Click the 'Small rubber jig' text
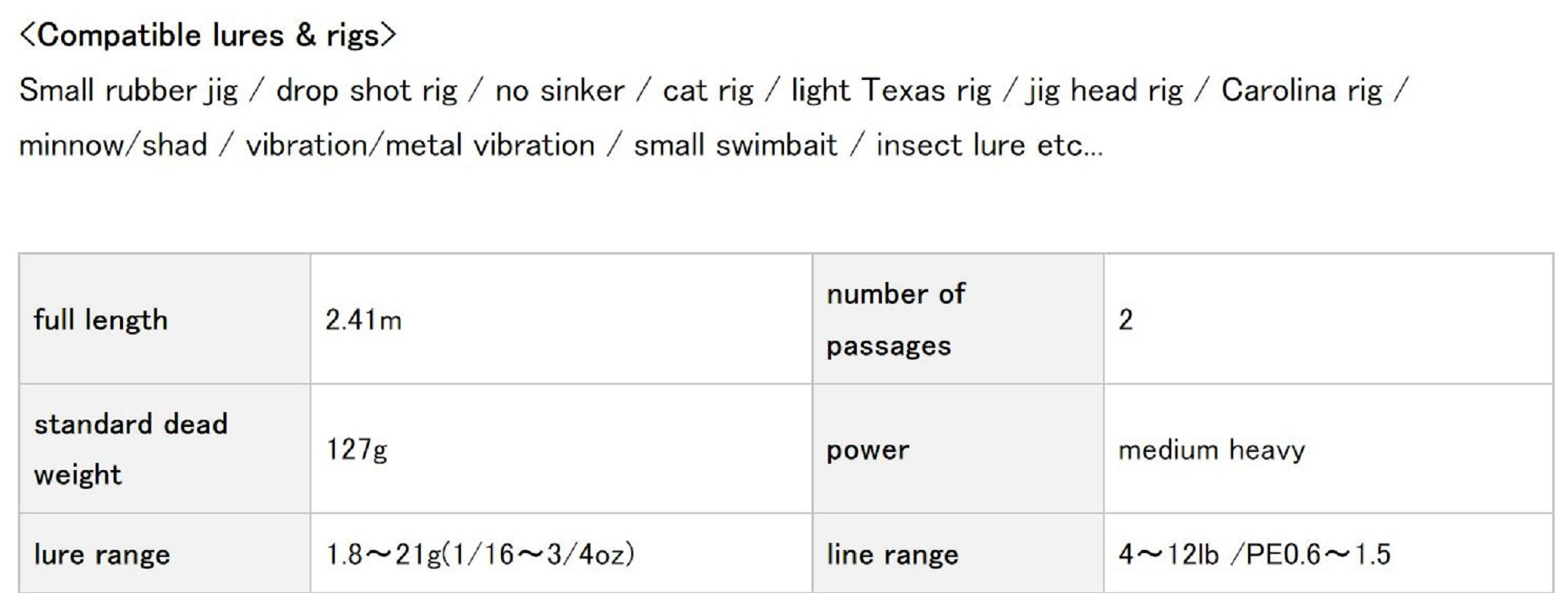 (129, 91)
